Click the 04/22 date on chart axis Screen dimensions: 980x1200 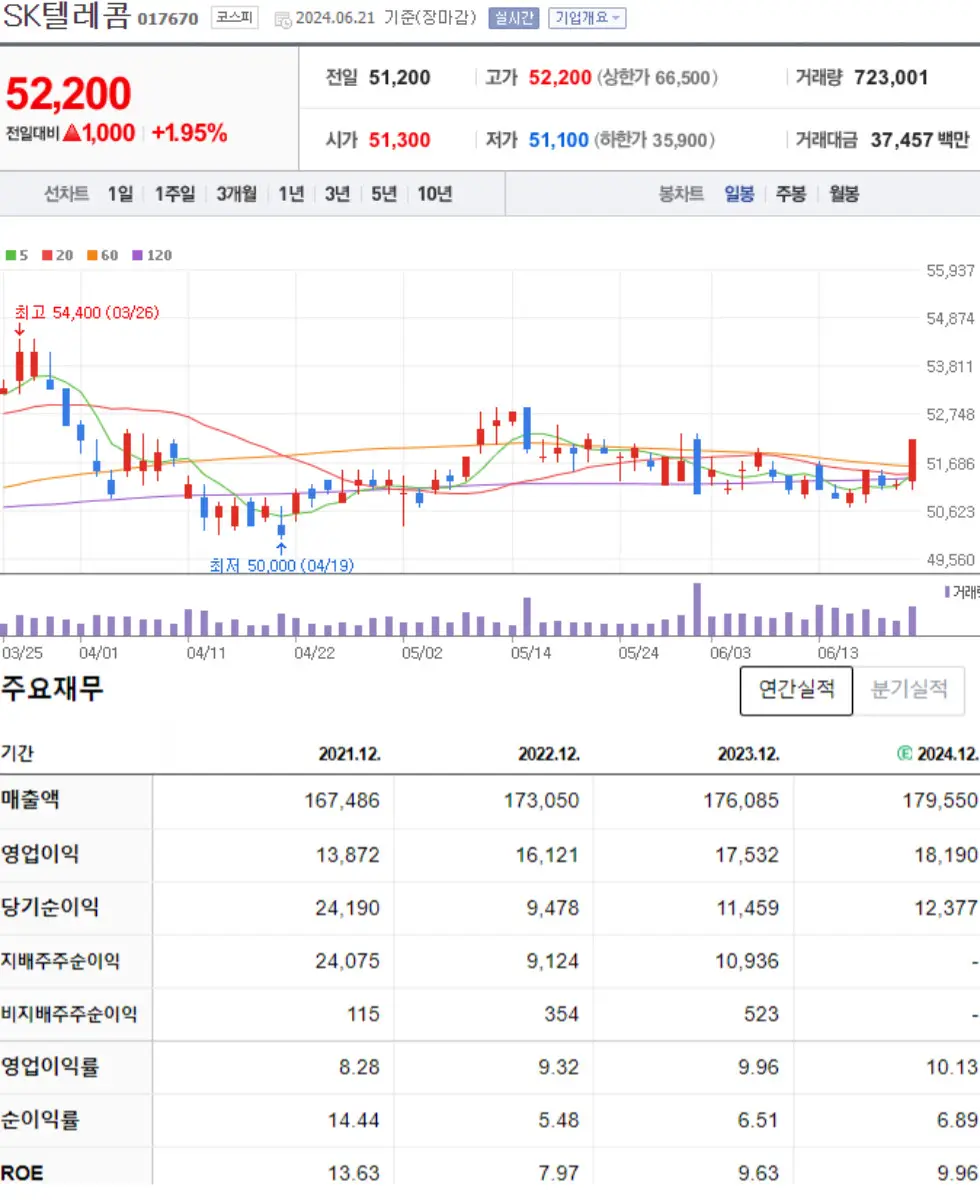[x=313, y=652]
